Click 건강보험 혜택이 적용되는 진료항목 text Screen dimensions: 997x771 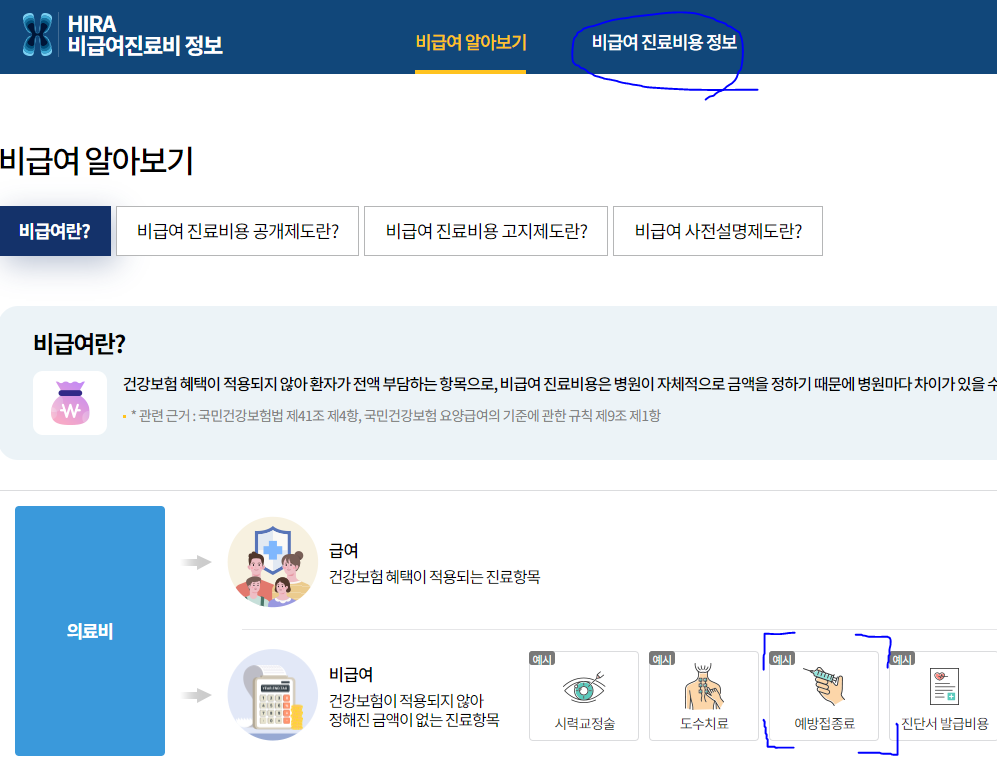coord(434,577)
